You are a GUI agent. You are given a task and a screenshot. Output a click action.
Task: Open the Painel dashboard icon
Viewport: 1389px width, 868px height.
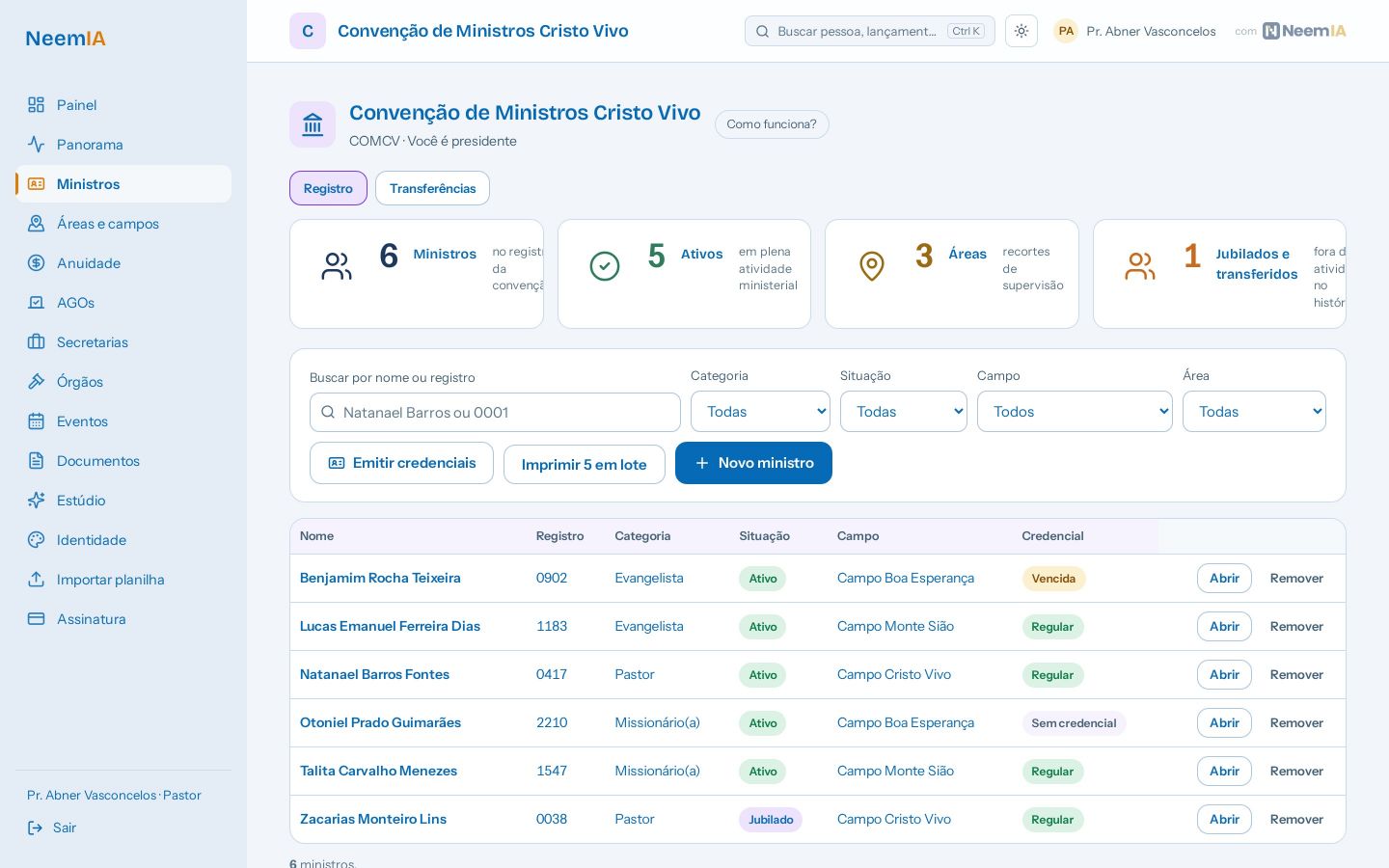click(x=36, y=105)
